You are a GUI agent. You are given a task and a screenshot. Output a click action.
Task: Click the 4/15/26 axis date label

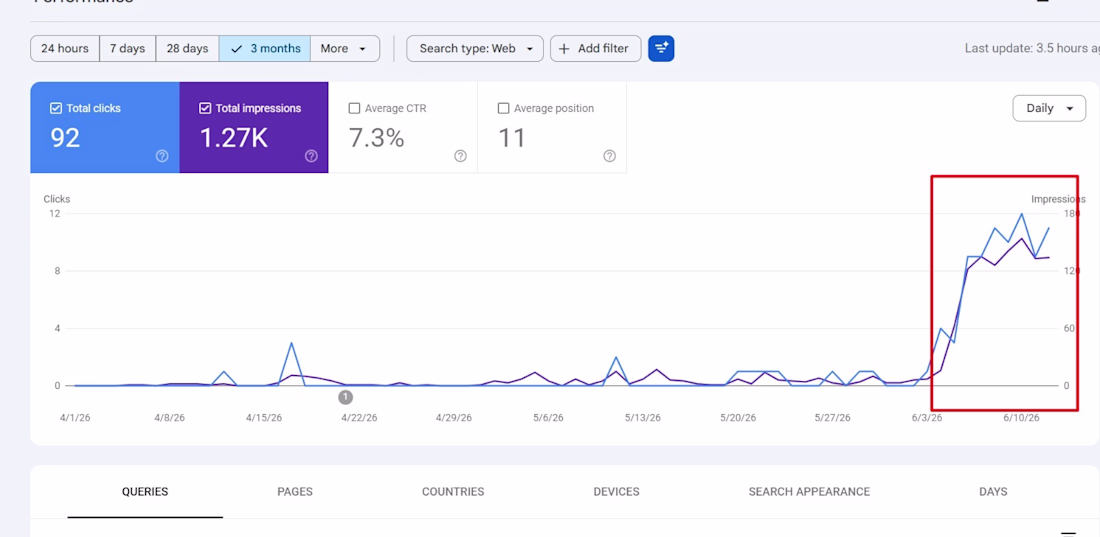click(x=264, y=418)
